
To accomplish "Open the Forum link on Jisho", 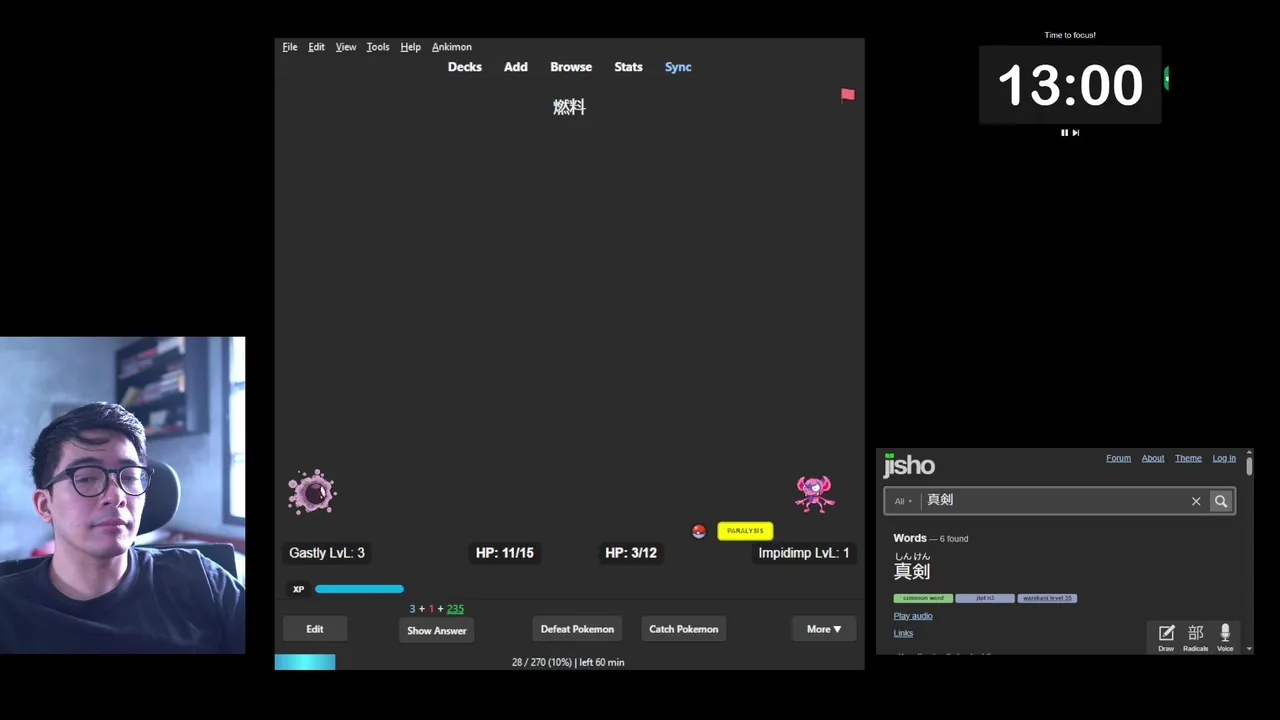I will [x=1118, y=458].
